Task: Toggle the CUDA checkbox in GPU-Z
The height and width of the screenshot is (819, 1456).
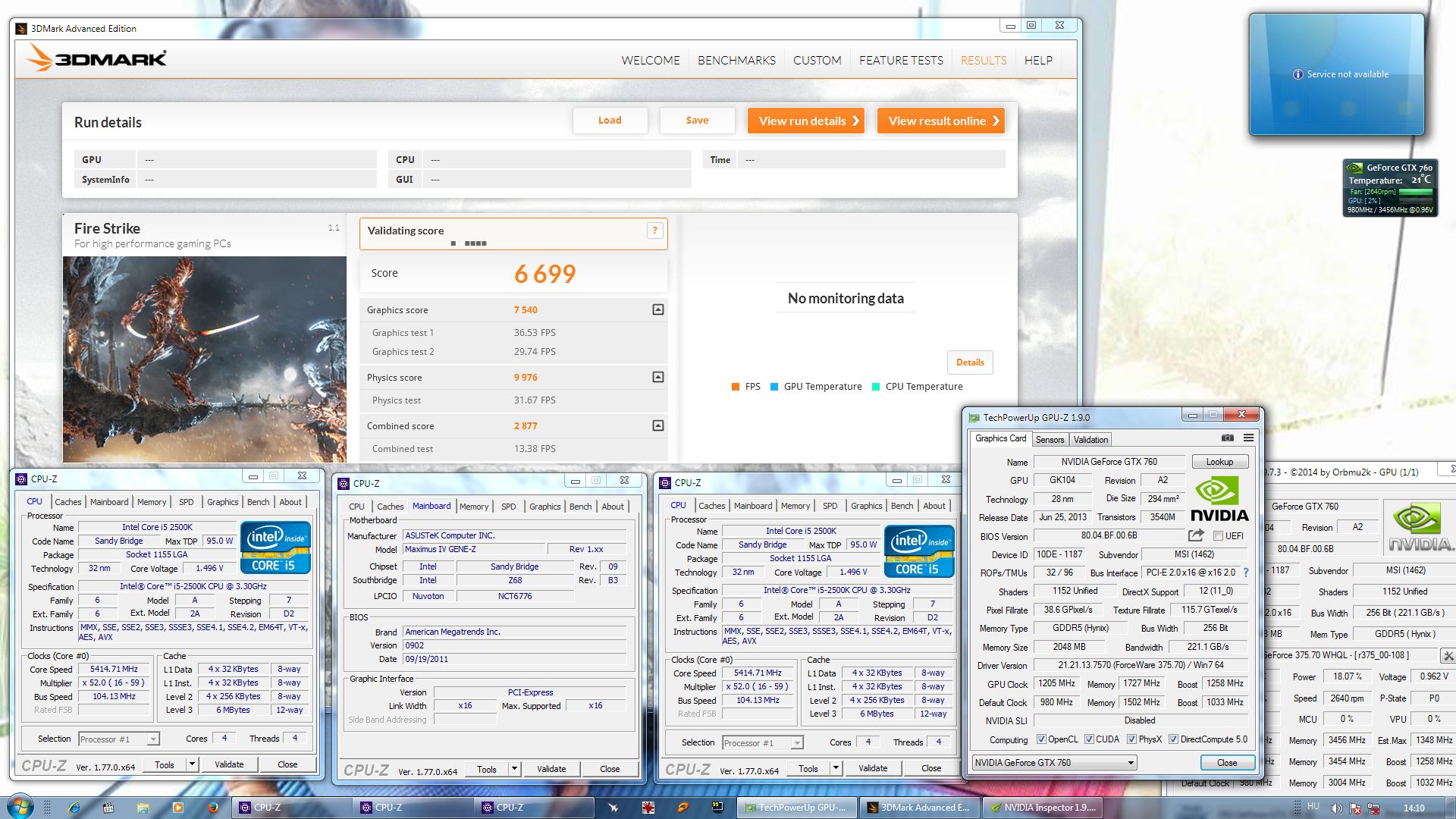Action: [x=1089, y=739]
